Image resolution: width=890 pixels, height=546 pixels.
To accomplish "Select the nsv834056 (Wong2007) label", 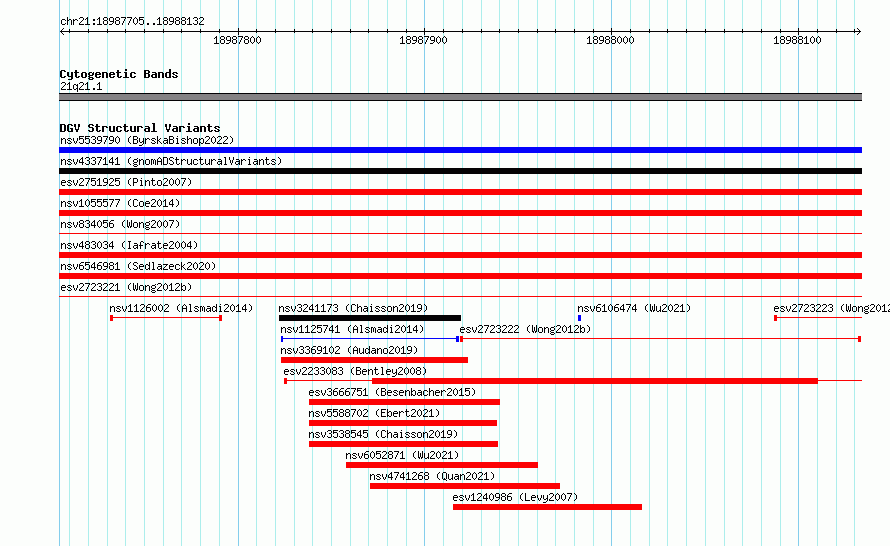I will coord(120,224).
